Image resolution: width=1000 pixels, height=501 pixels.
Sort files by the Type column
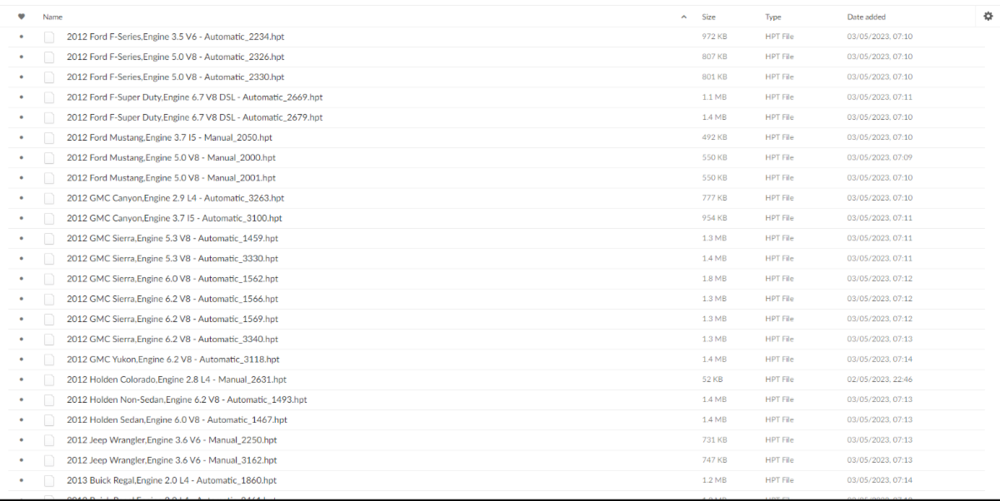coord(773,17)
